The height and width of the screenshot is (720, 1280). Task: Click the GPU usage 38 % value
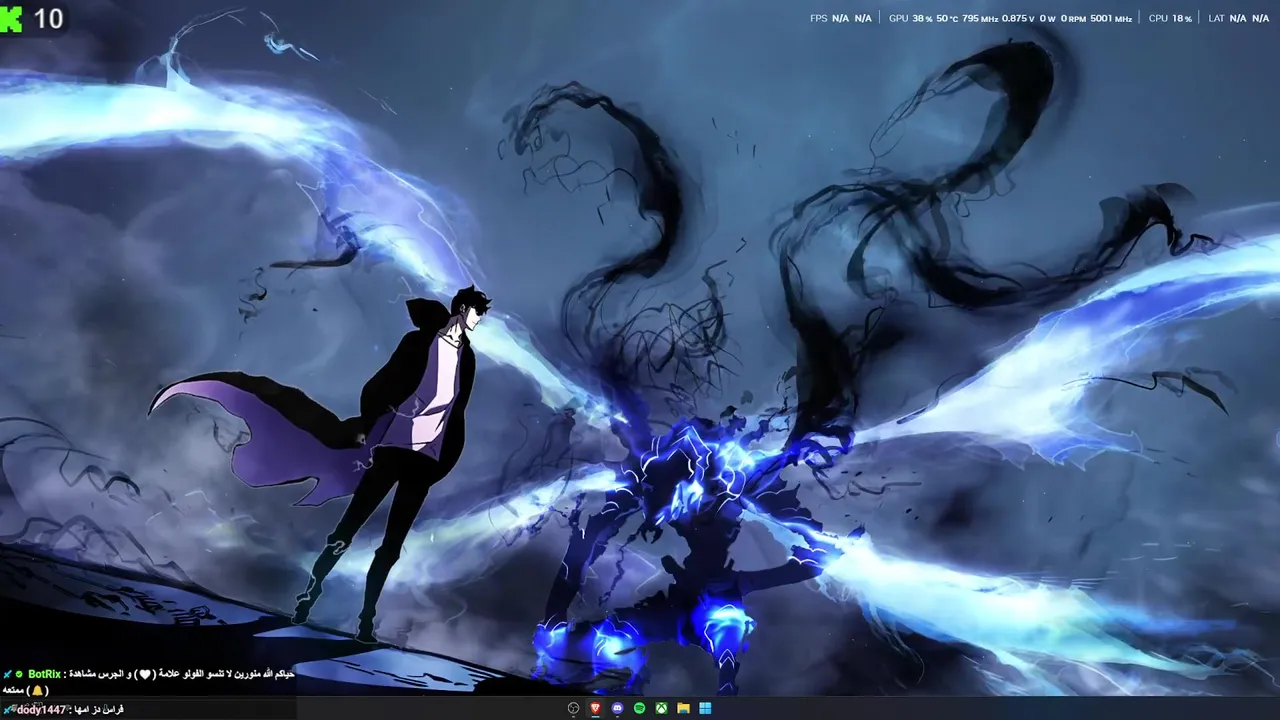pyautogui.click(x=922, y=18)
